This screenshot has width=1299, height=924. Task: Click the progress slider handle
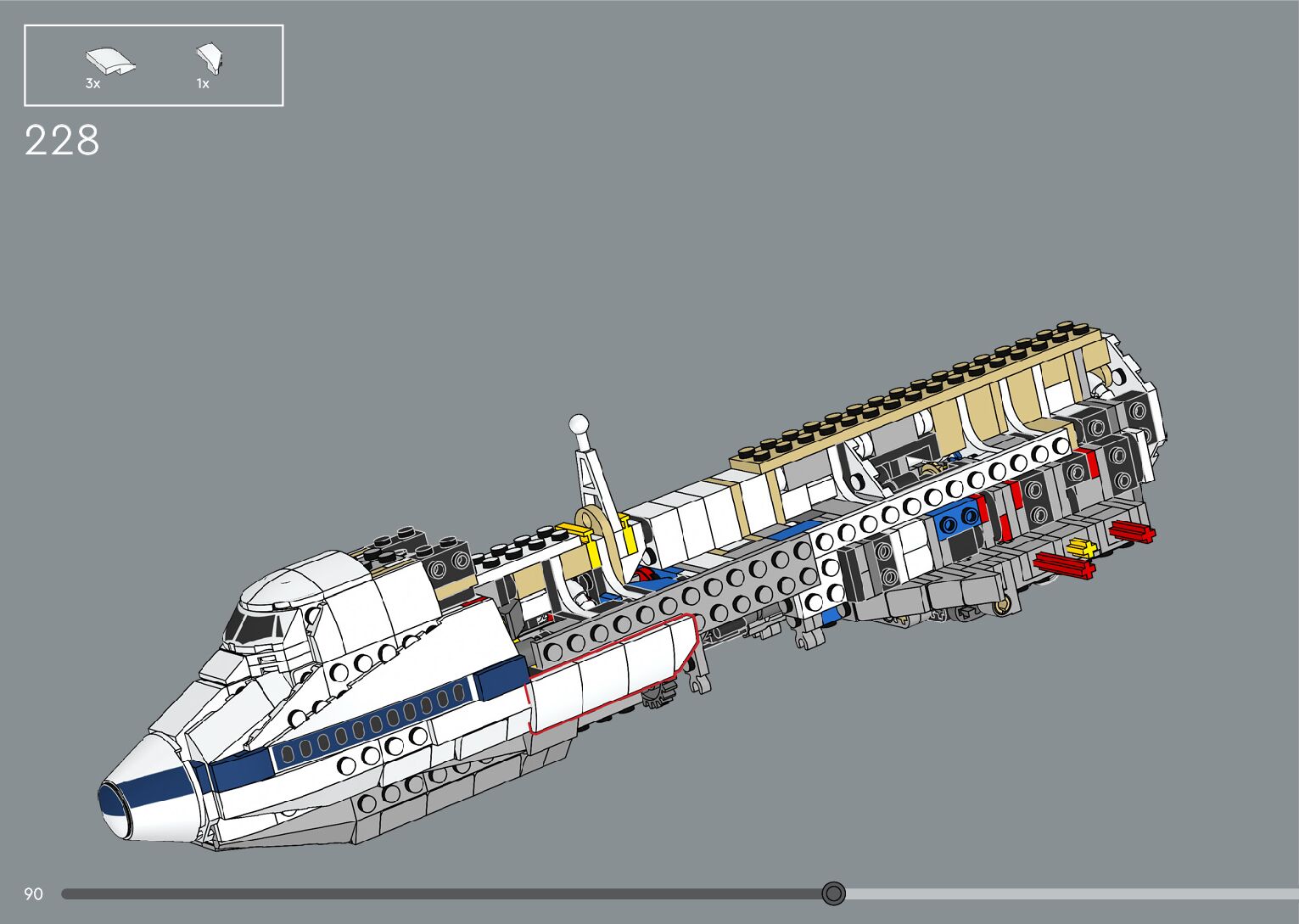point(834,893)
